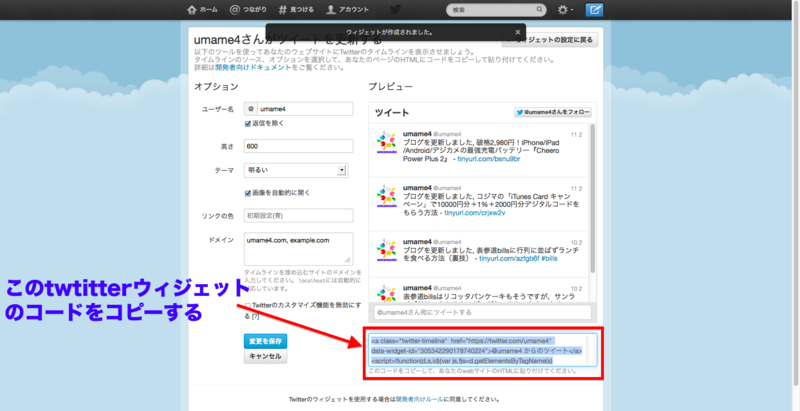Click avatar of the 表参道bills lunch tweet
Image resolution: width=800 pixels, height=411 pixels.
pos(386,251)
